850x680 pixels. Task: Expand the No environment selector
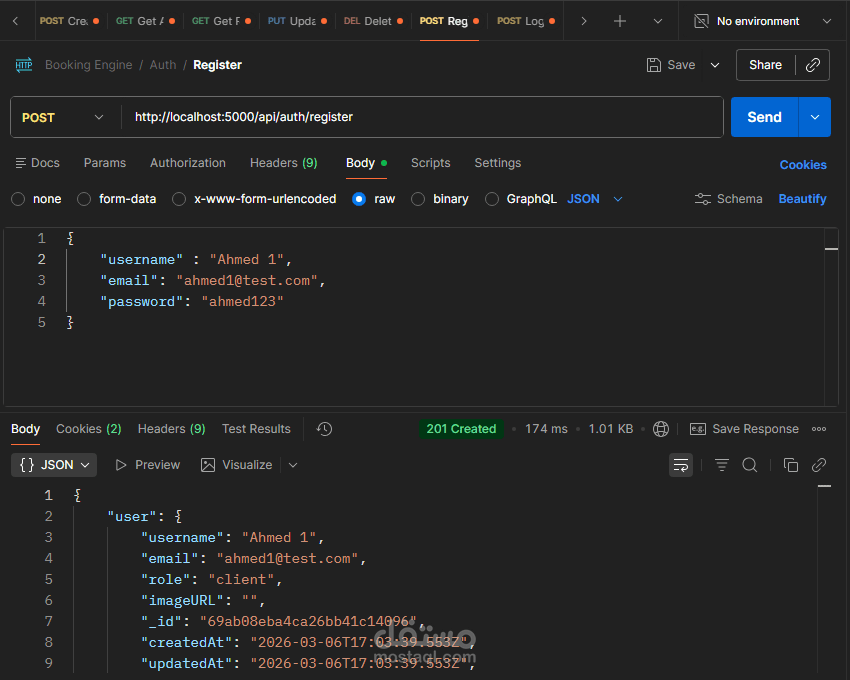click(827, 21)
